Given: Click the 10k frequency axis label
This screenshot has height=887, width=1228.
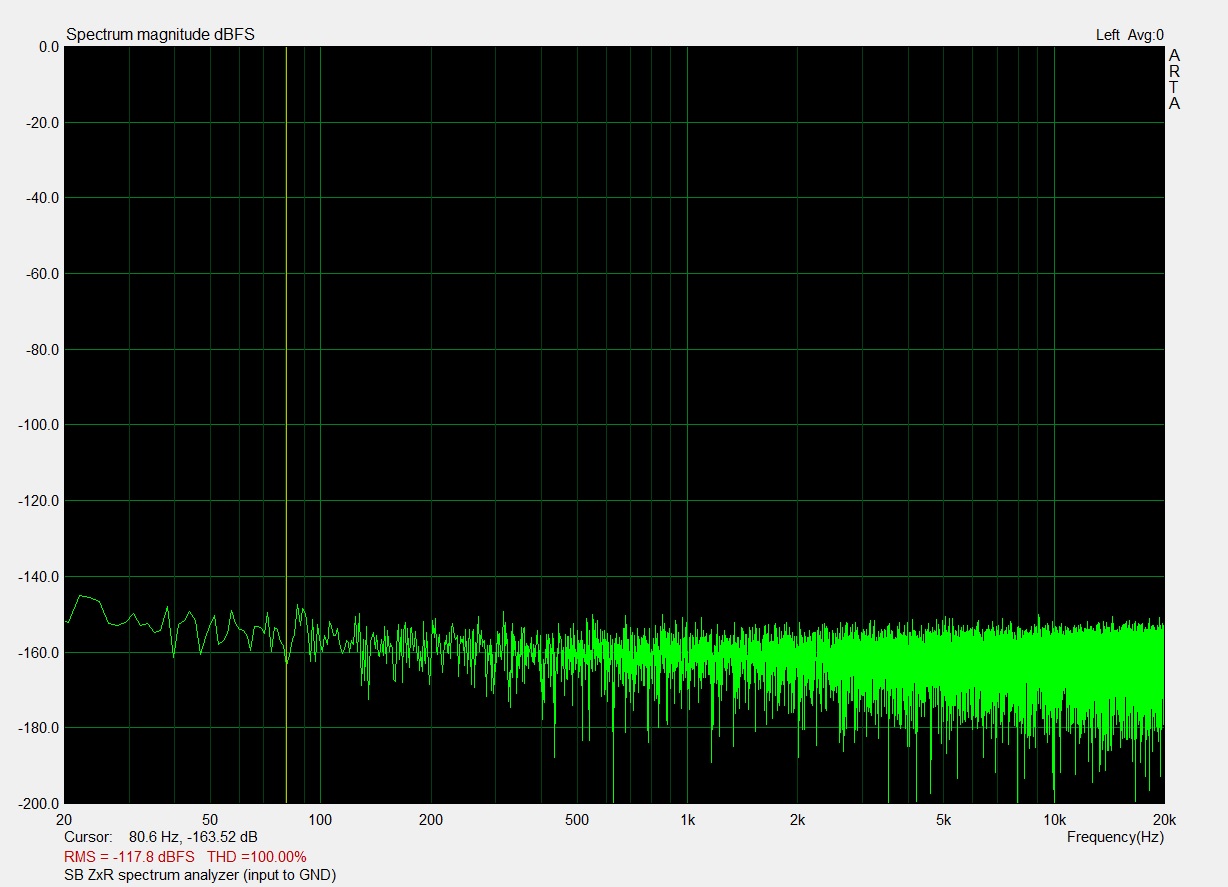Looking at the screenshot, I should tap(1053, 820).
